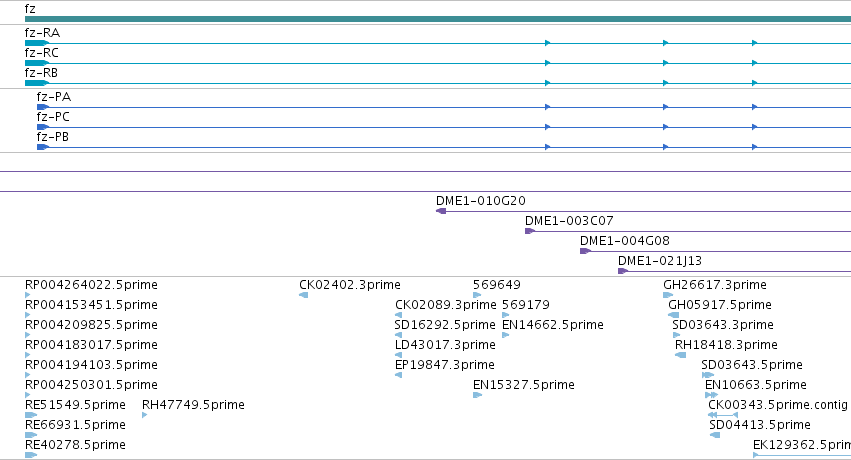The height and width of the screenshot is (460, 851).
Task: Select EST RP004250301.5prime label
Action: [91, 385]
